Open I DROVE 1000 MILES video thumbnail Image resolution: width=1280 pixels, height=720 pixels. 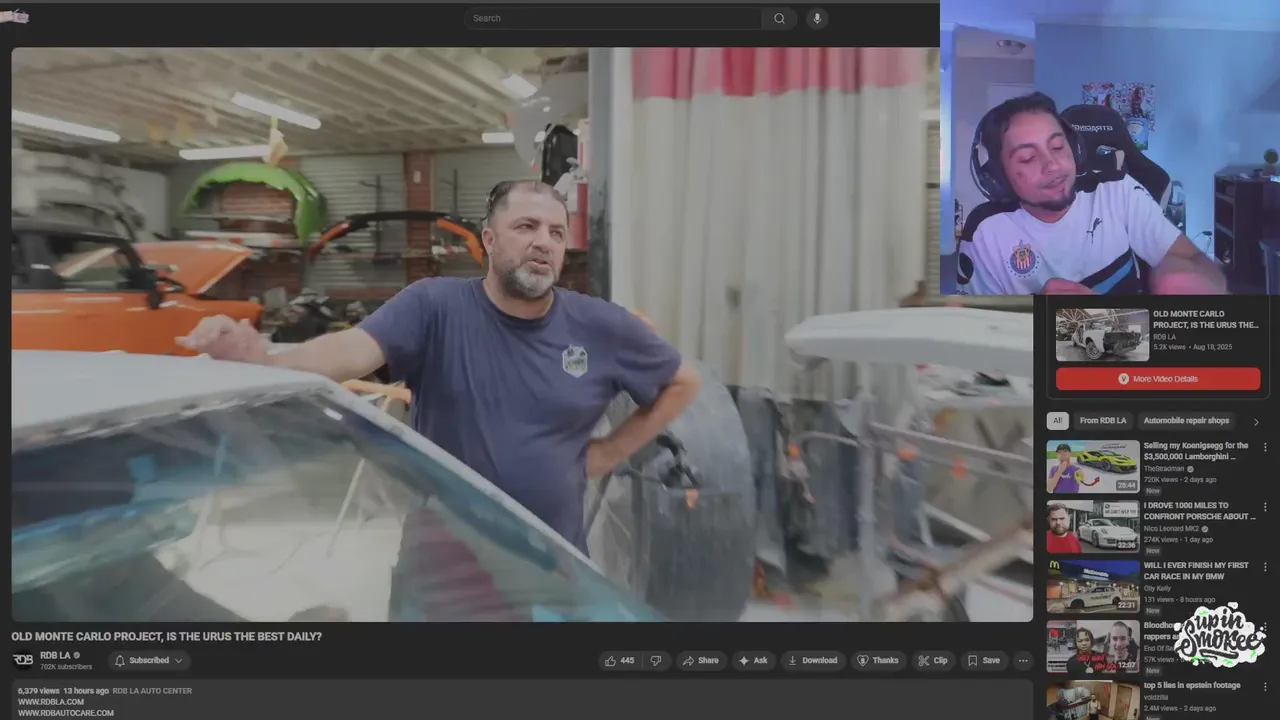click(x=1093, y=527)
